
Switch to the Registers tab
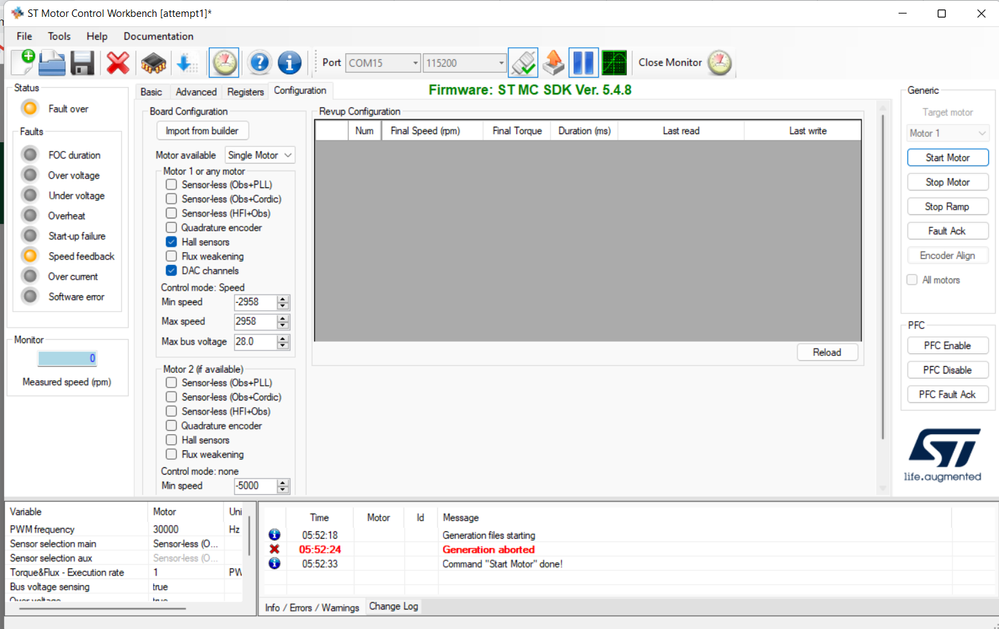tap(245, 92)
